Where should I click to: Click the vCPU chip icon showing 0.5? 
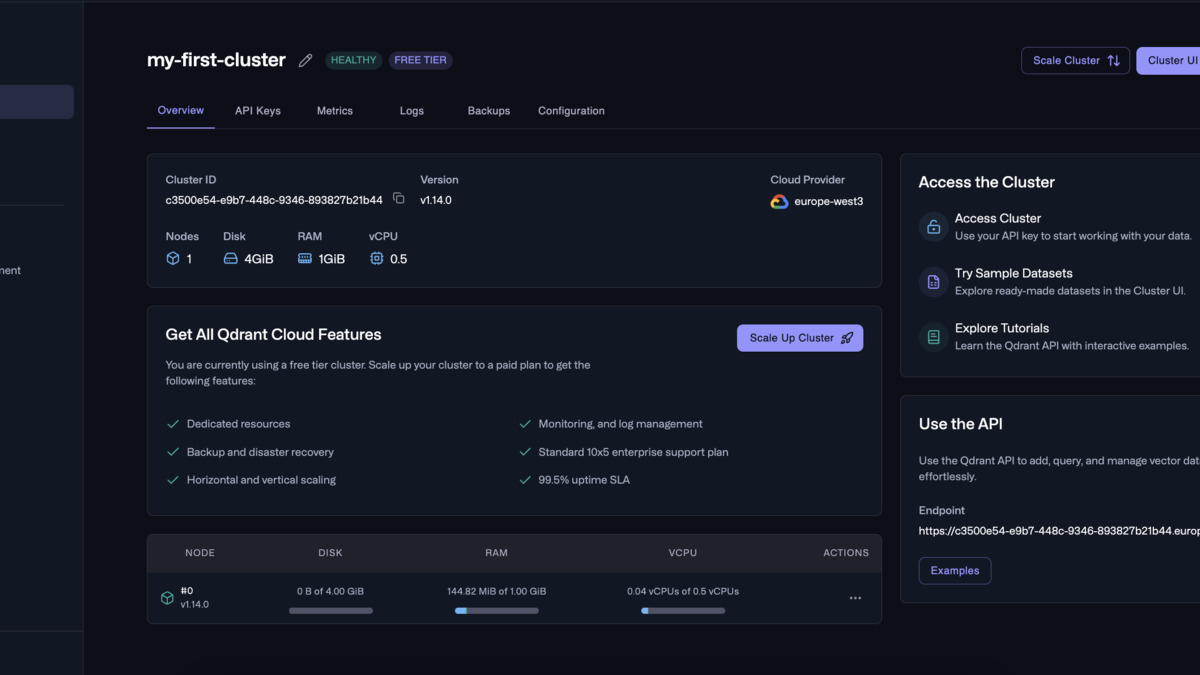pos(375,258)
